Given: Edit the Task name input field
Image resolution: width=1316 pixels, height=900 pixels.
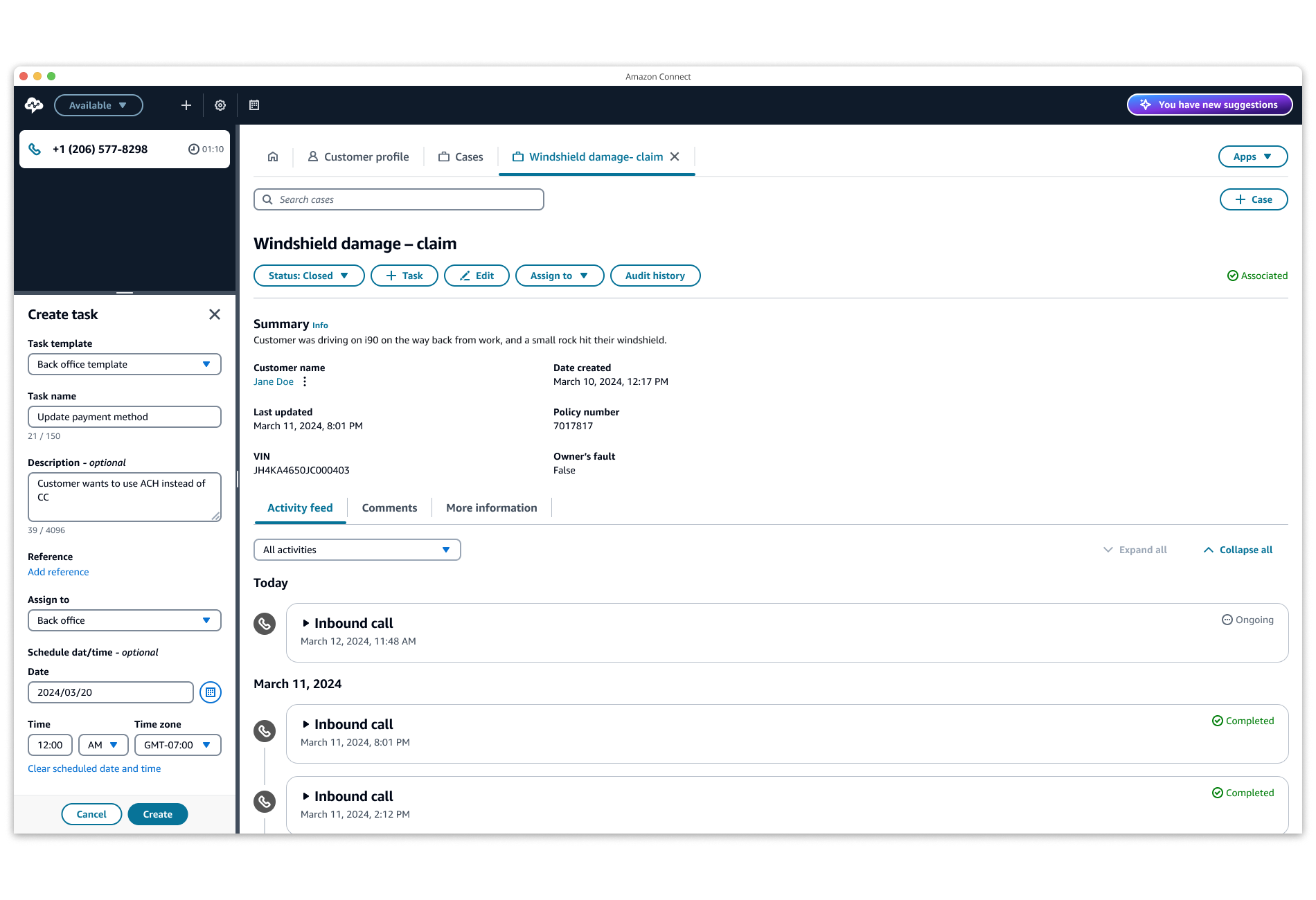Looking at the screenshot, I should [x=125, y=417].
